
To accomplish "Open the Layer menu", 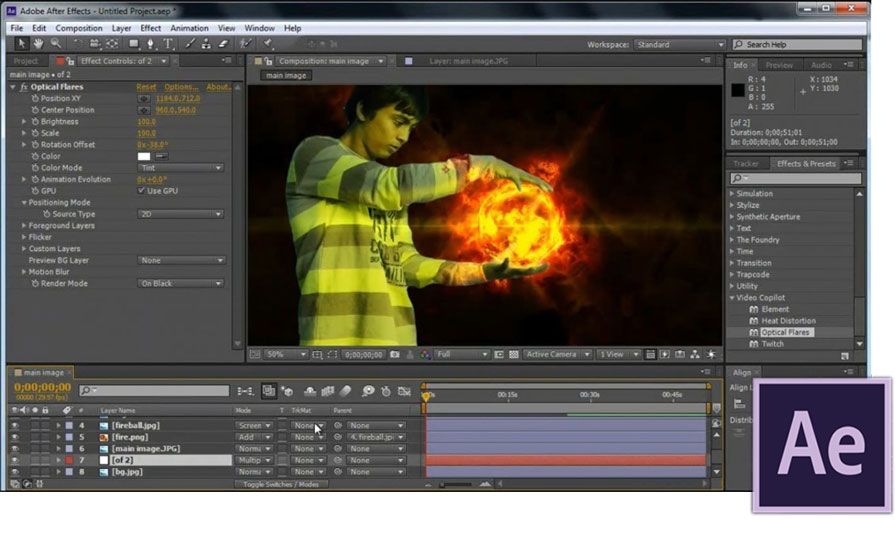I will pyautogui.click(x=121, y=28).
